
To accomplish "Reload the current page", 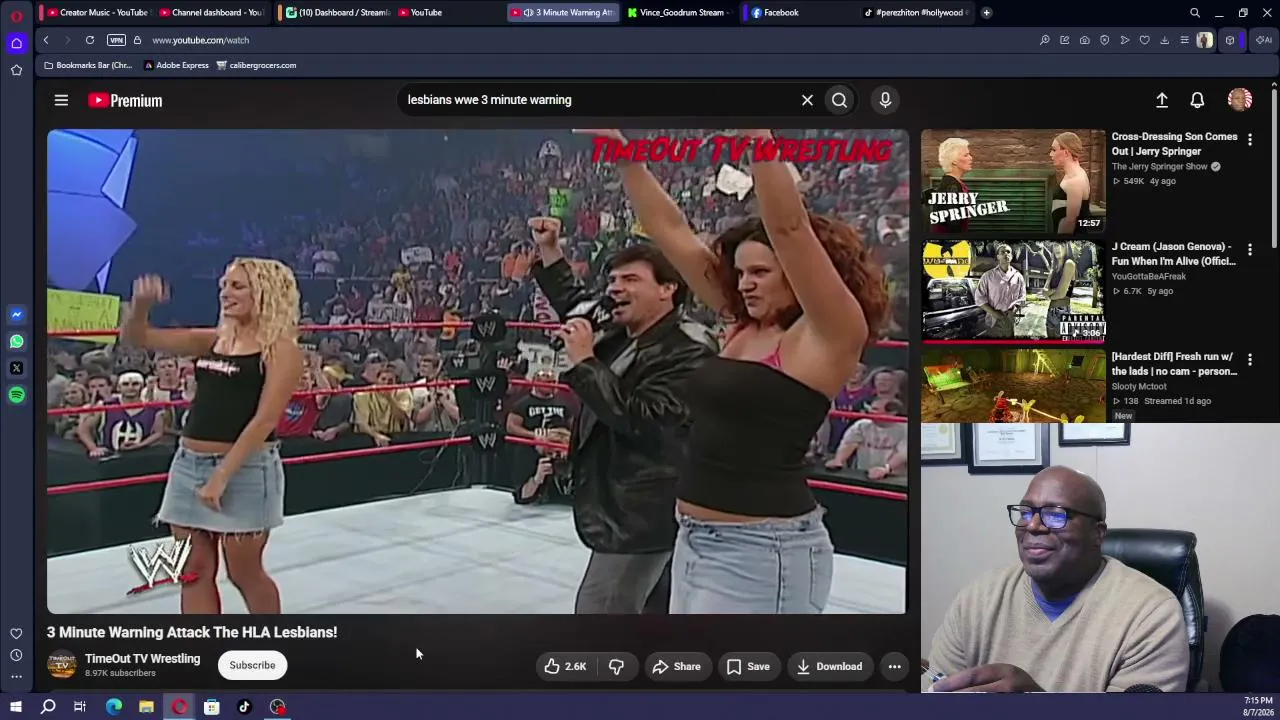I will tap(90, 40).
